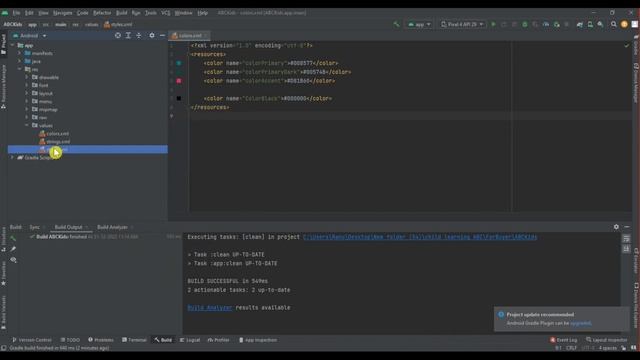
Task: Open the File menu
Action: 16,13
